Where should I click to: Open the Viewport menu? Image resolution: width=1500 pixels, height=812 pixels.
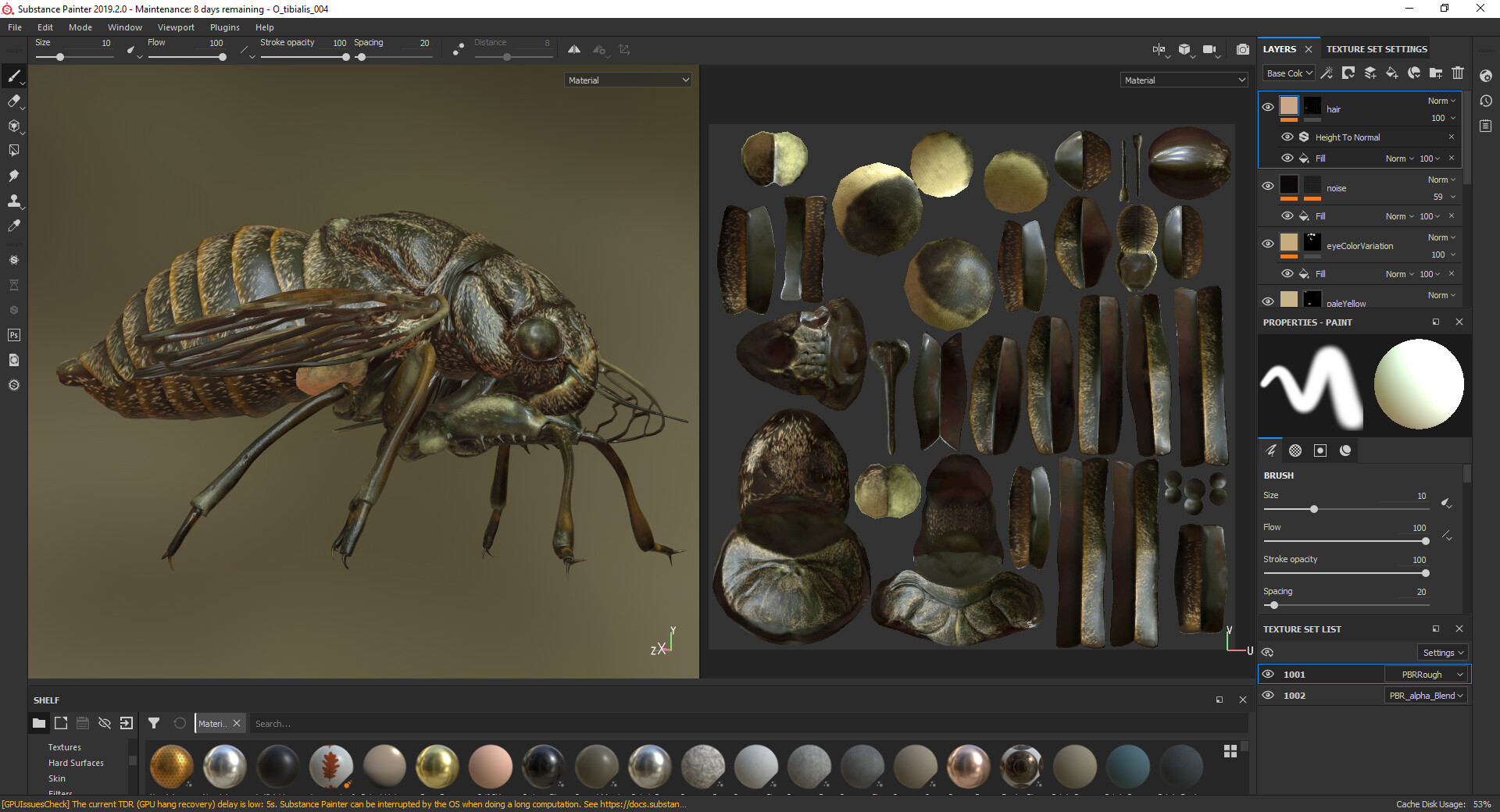[x=176, y=27]
